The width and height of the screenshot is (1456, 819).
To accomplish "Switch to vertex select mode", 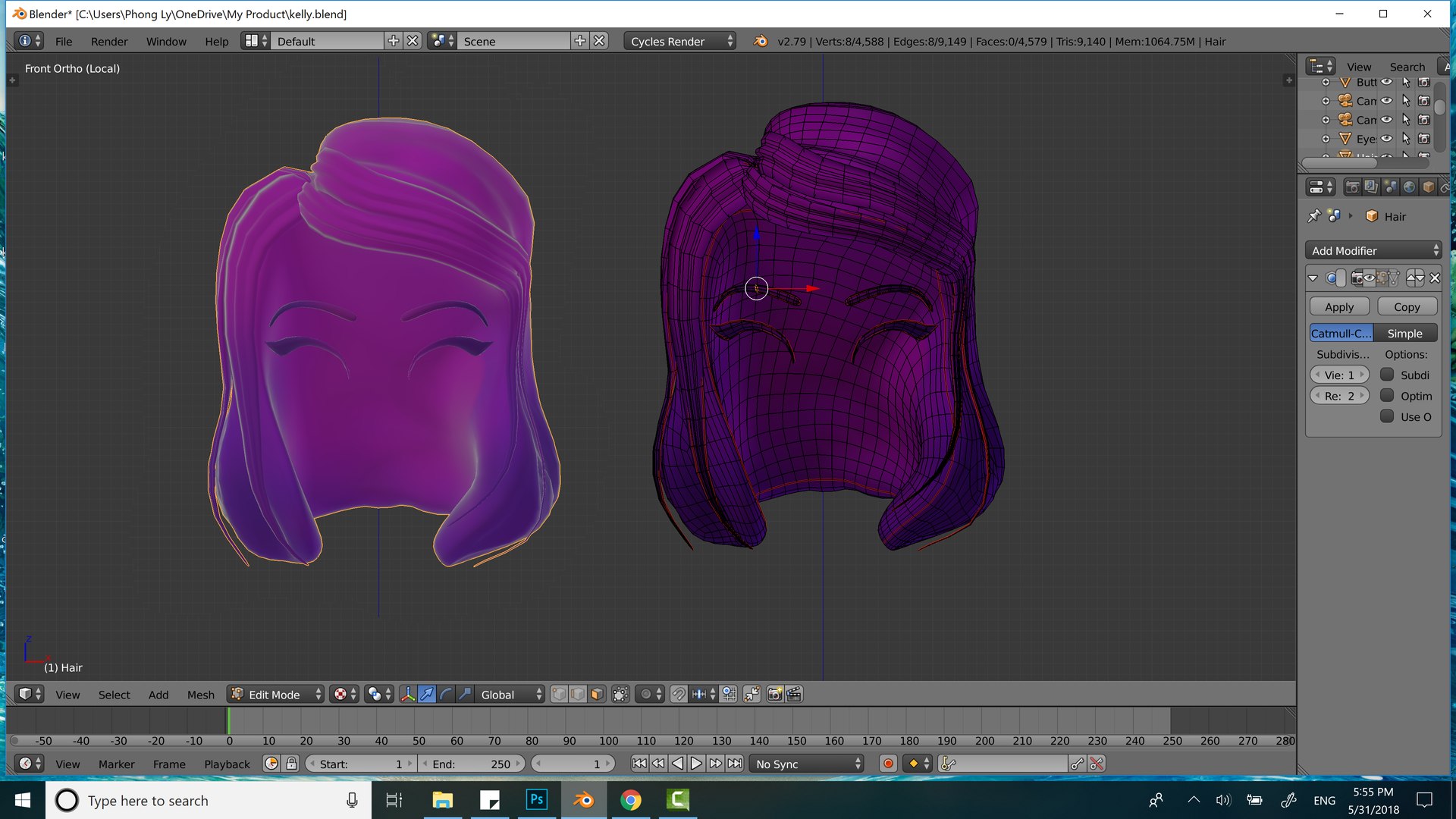I will point(559,695).
